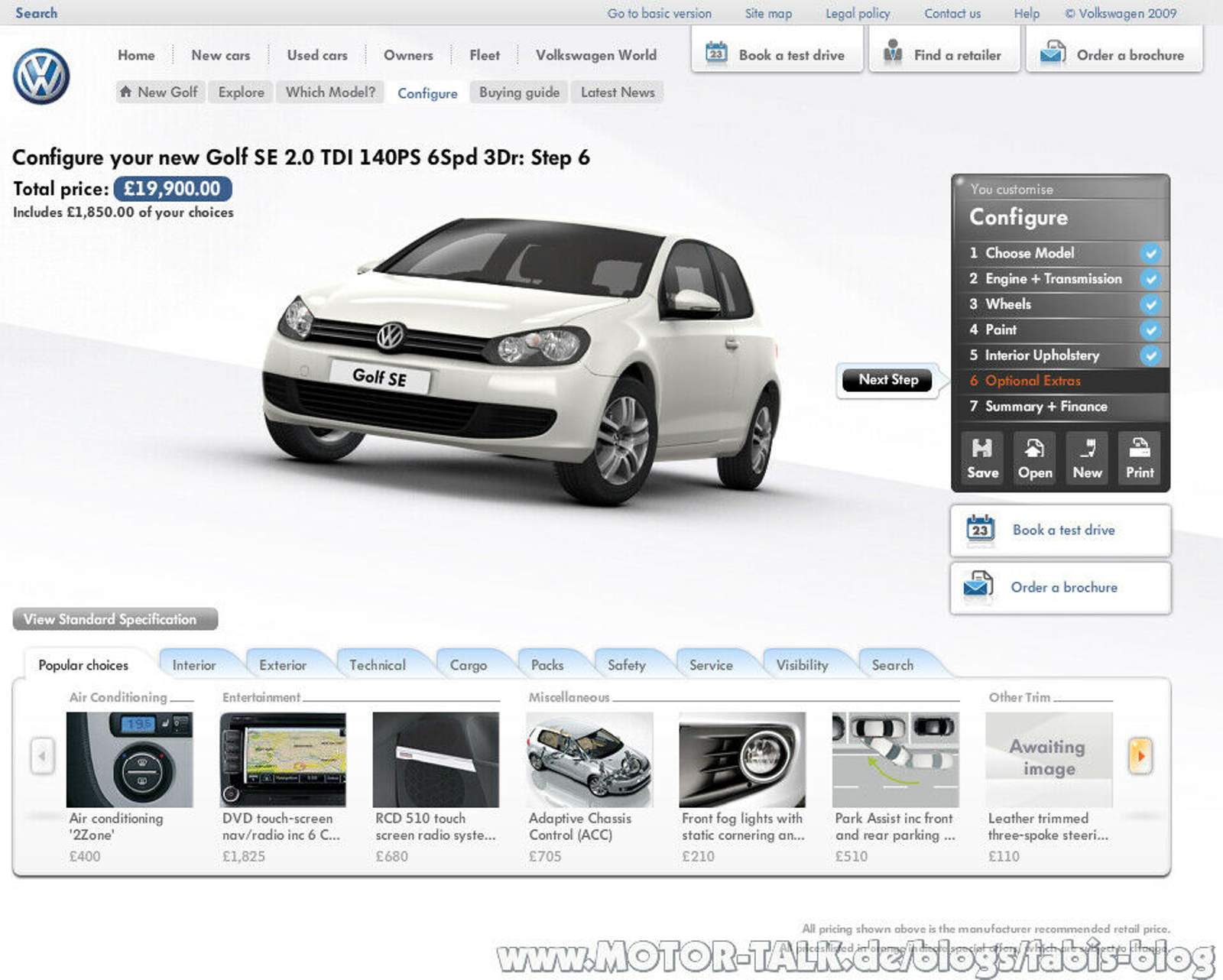Switch to the Service options tab

pos(711,665)
